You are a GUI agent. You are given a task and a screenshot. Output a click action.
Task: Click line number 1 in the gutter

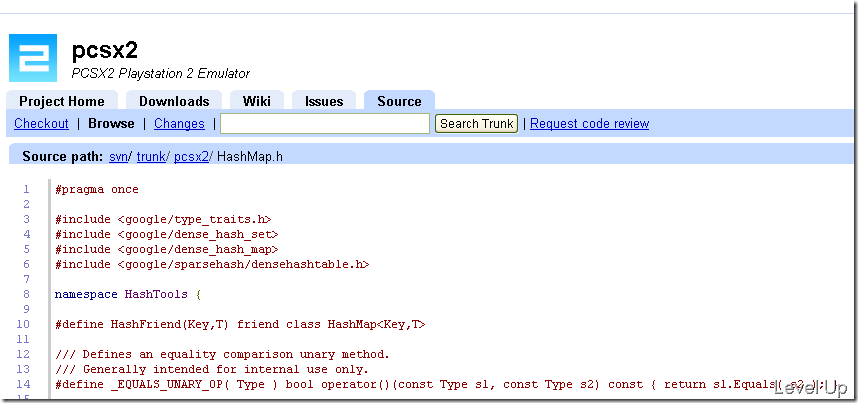click(x=26, y=189)
